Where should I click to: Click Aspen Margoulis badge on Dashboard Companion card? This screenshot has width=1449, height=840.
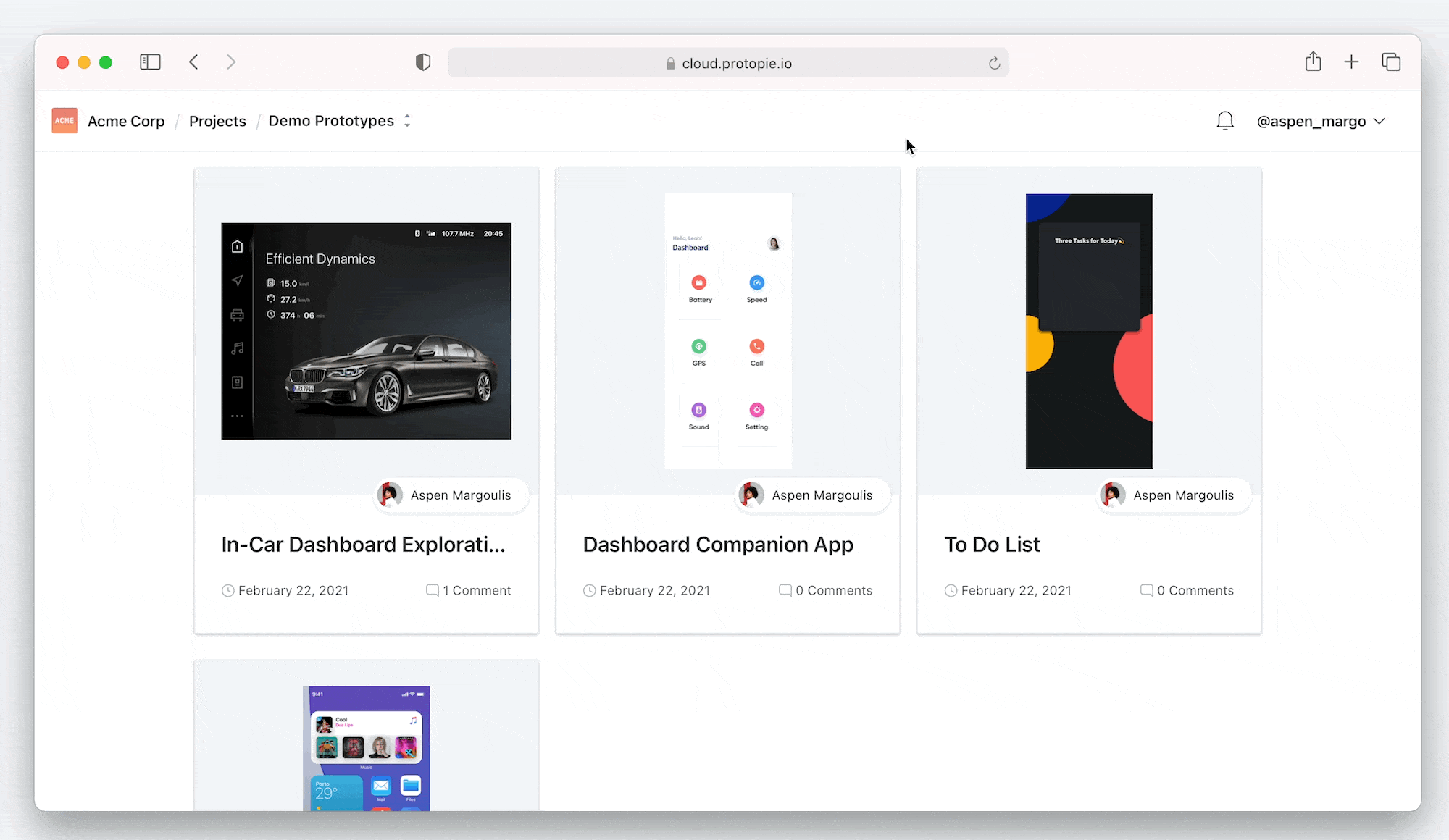811,495
